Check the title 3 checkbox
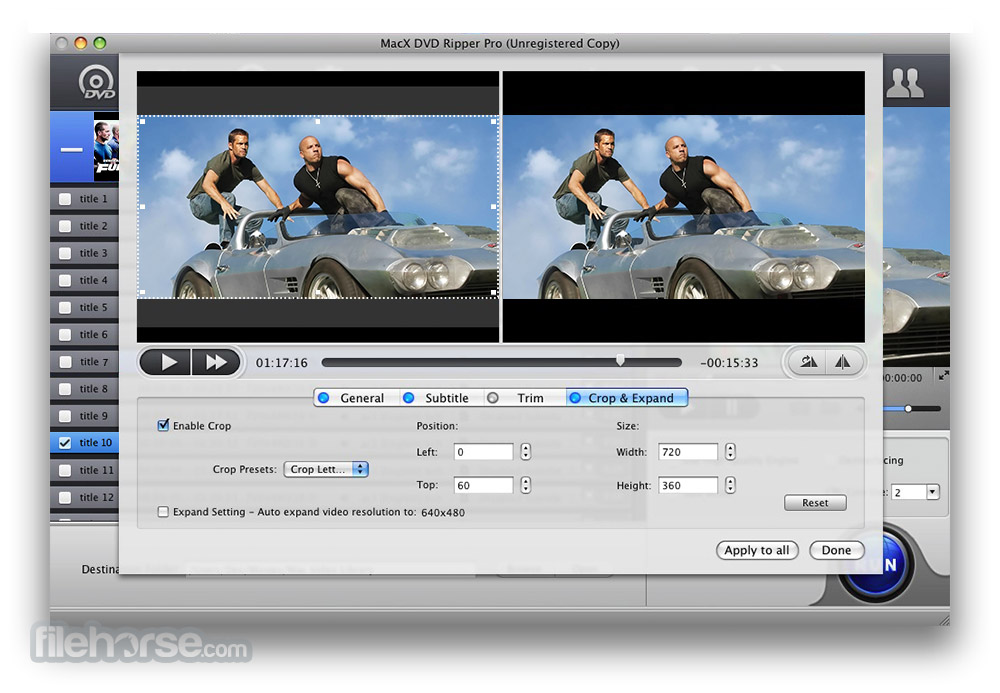This screenshot has height=693, width=1000. pos(65,253)
